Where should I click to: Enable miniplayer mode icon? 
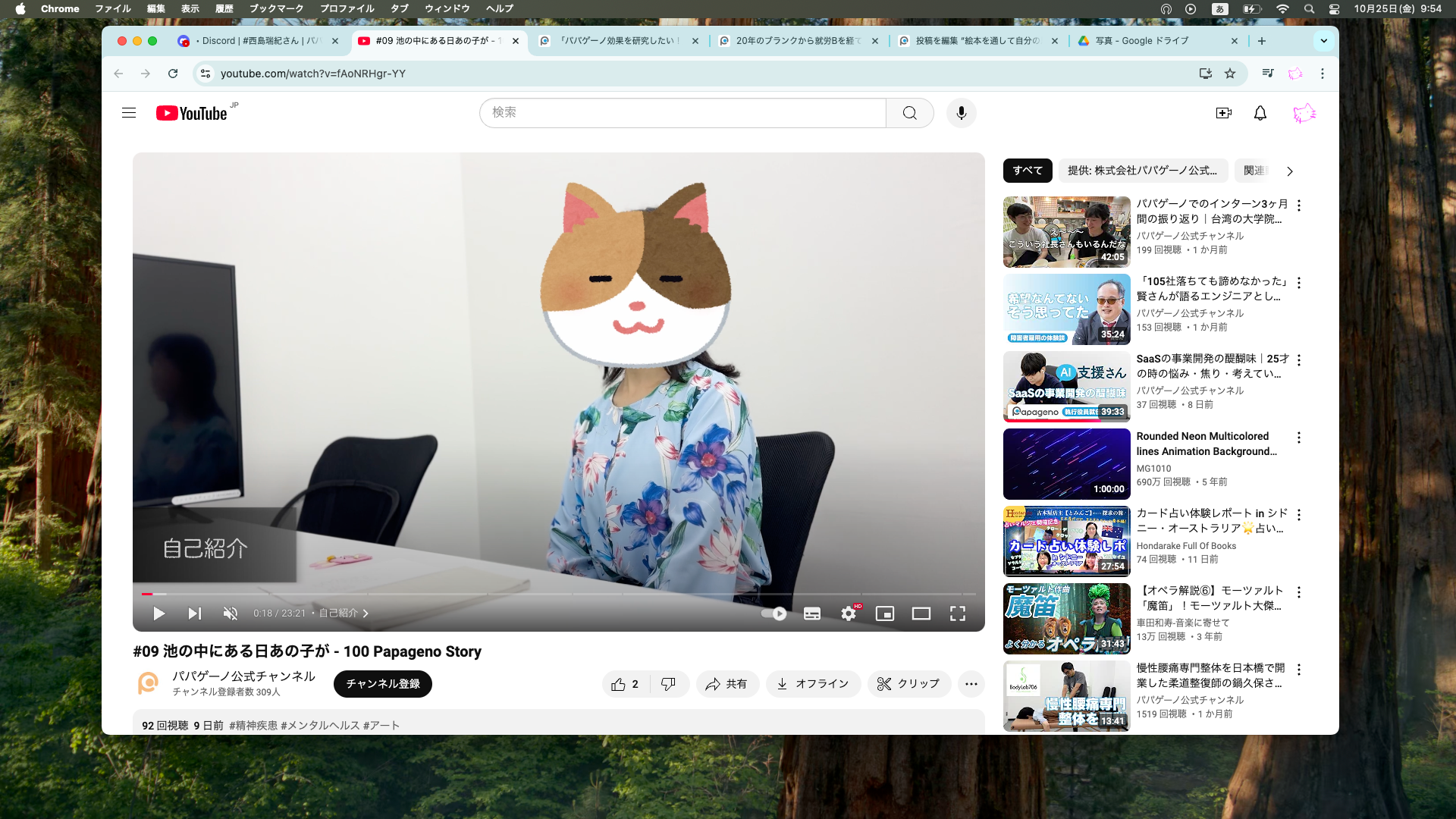click(x=885, y=613)
